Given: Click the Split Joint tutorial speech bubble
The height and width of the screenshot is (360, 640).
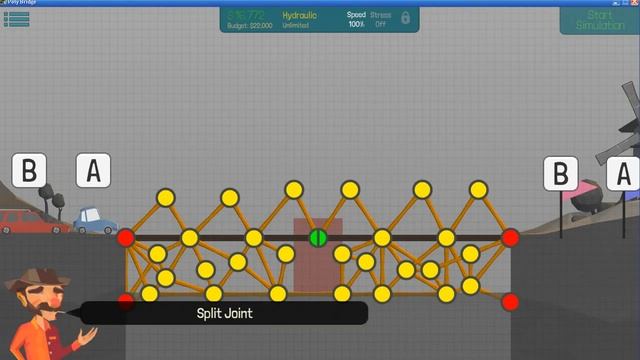Looking at the screenshot, I should coord(224,313).
